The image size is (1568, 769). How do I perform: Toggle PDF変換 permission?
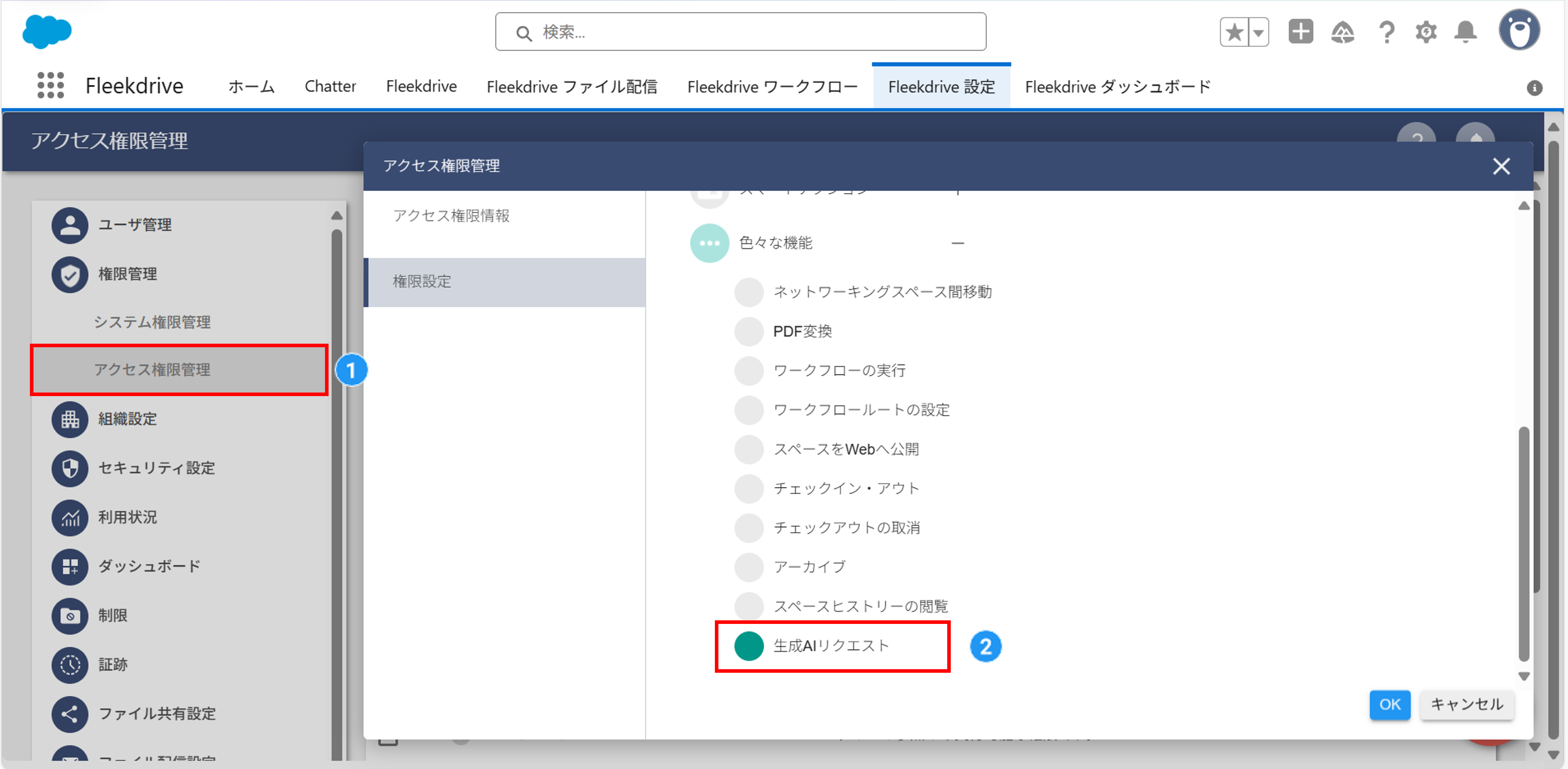point(749,331)
